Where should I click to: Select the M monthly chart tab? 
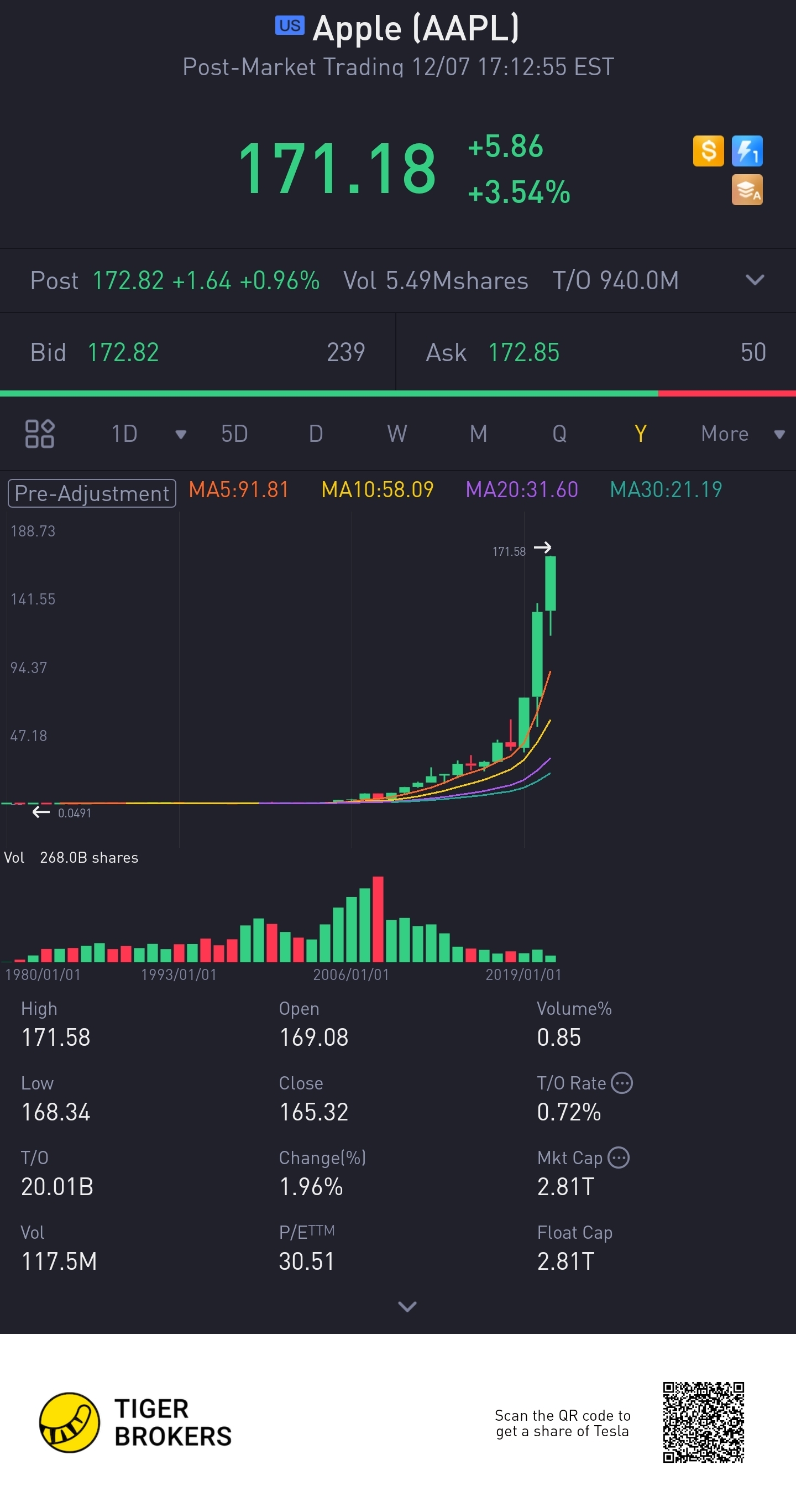[478, 434]
